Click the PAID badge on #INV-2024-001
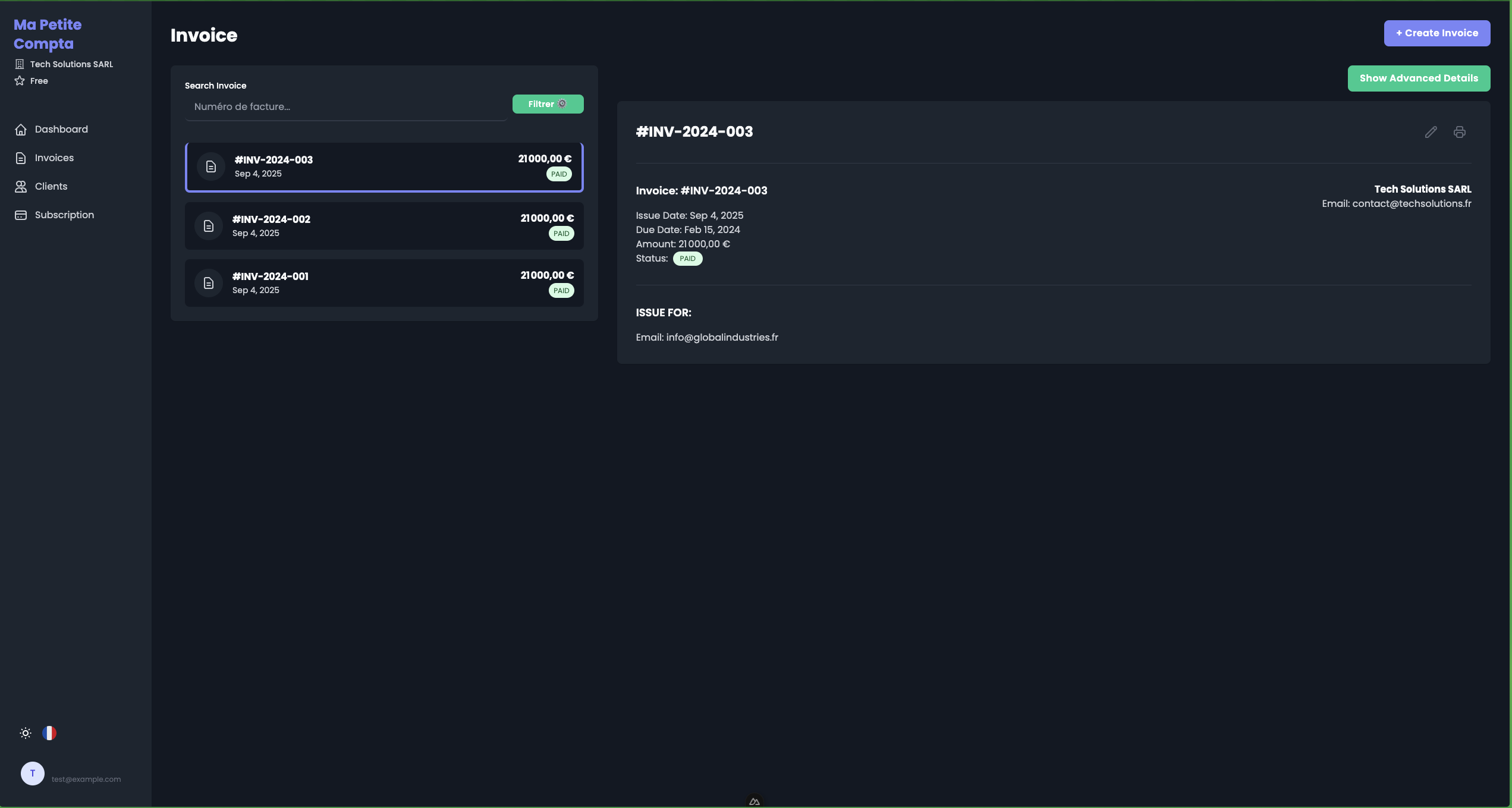 point(561,291)
